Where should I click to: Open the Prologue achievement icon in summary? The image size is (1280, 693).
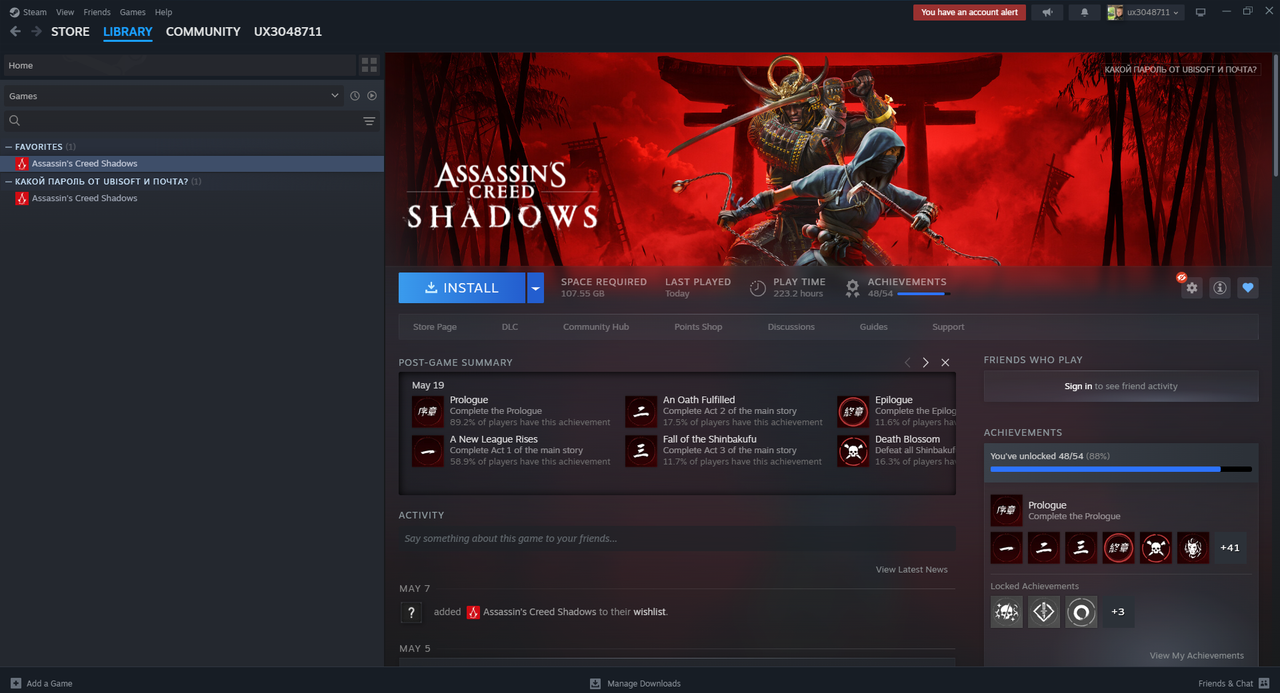coord(428,411)
